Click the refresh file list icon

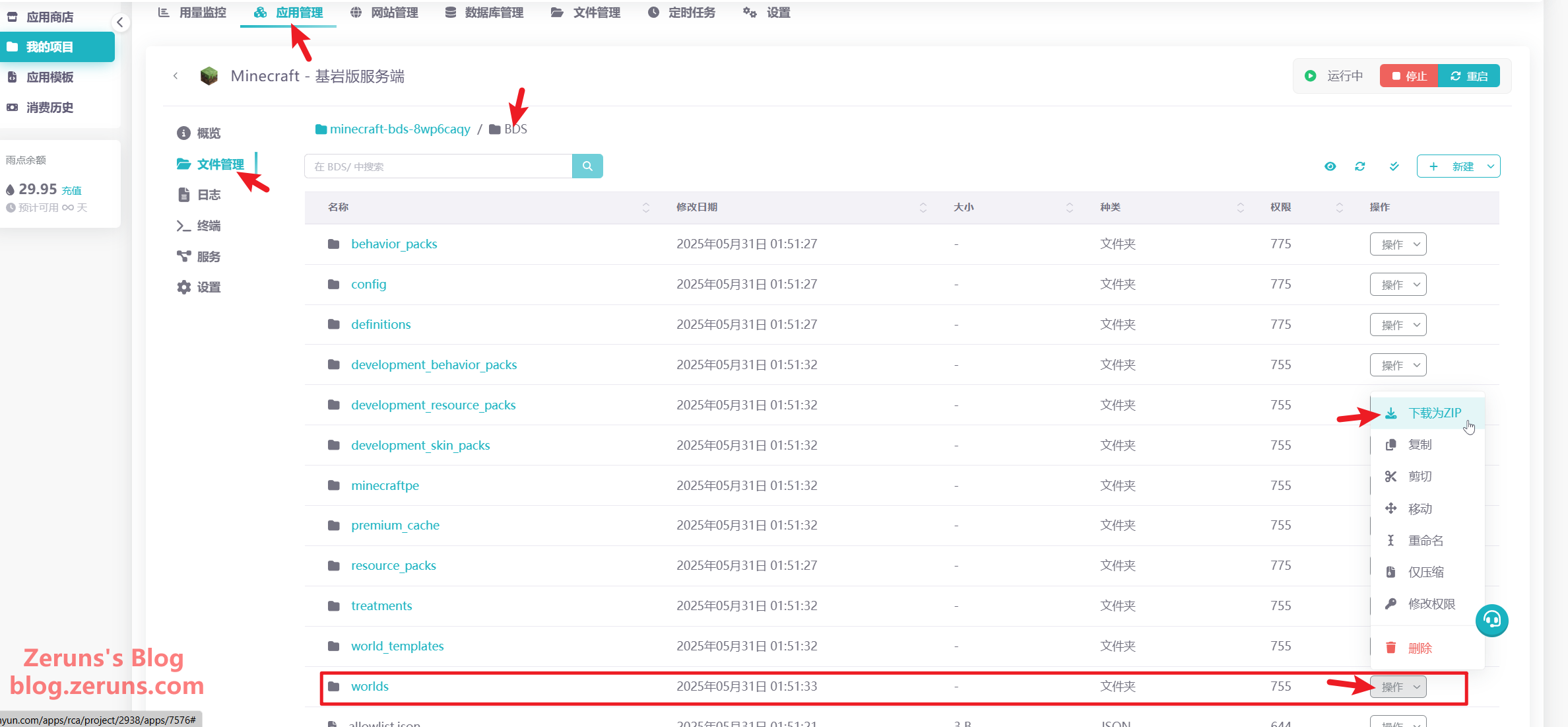1360,166
